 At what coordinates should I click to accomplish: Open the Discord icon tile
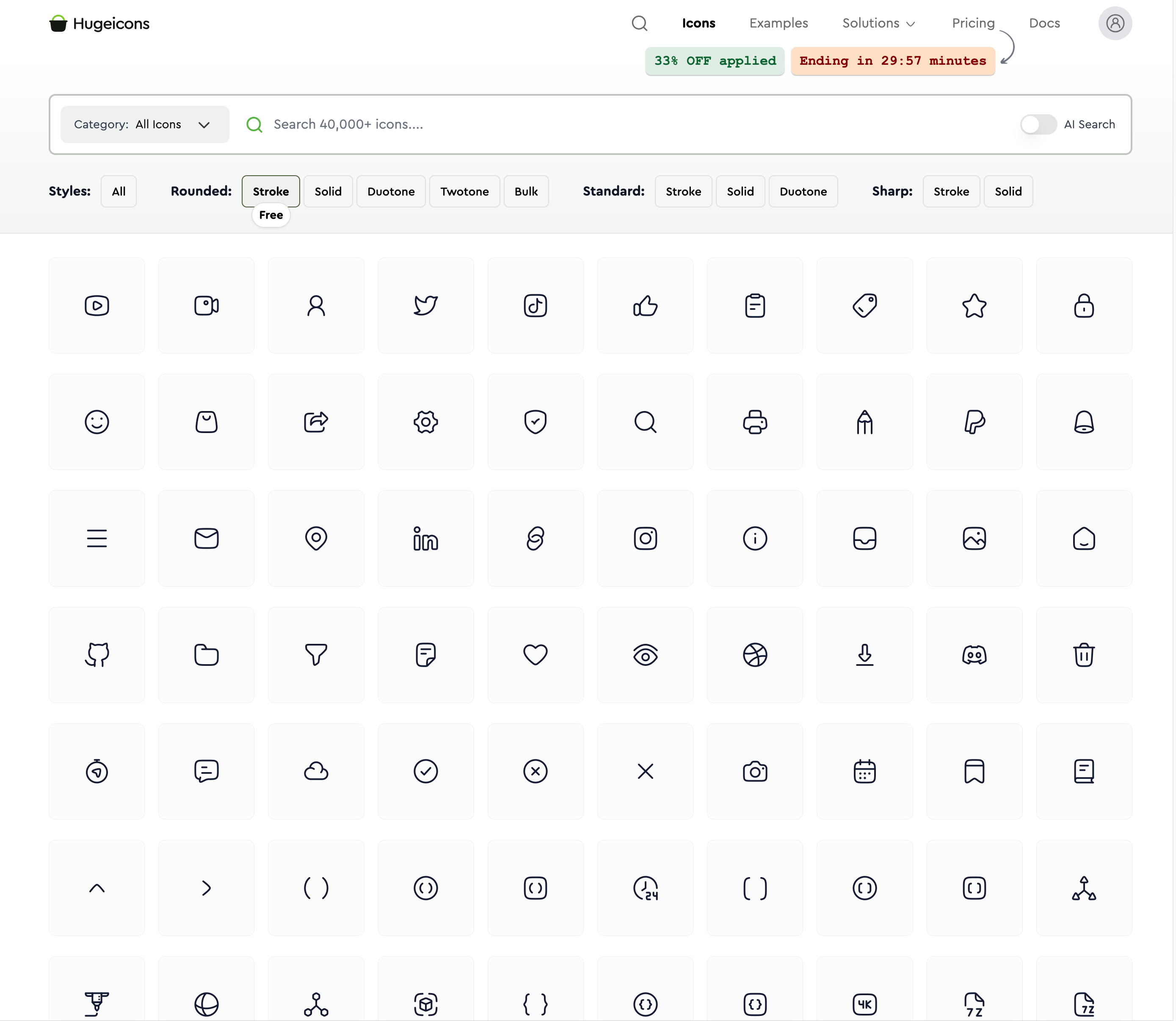pyautogui.click(x=974, y=655)
